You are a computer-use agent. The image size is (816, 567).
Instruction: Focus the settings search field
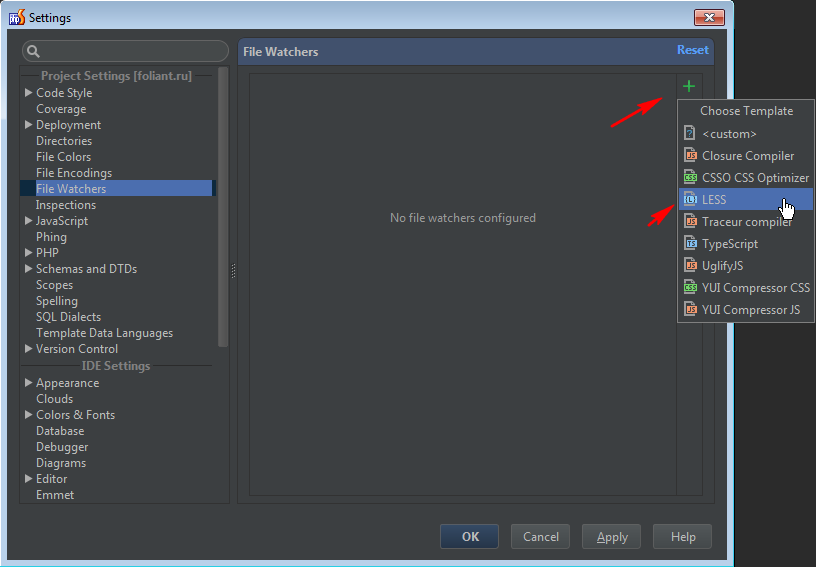(125, 51)
